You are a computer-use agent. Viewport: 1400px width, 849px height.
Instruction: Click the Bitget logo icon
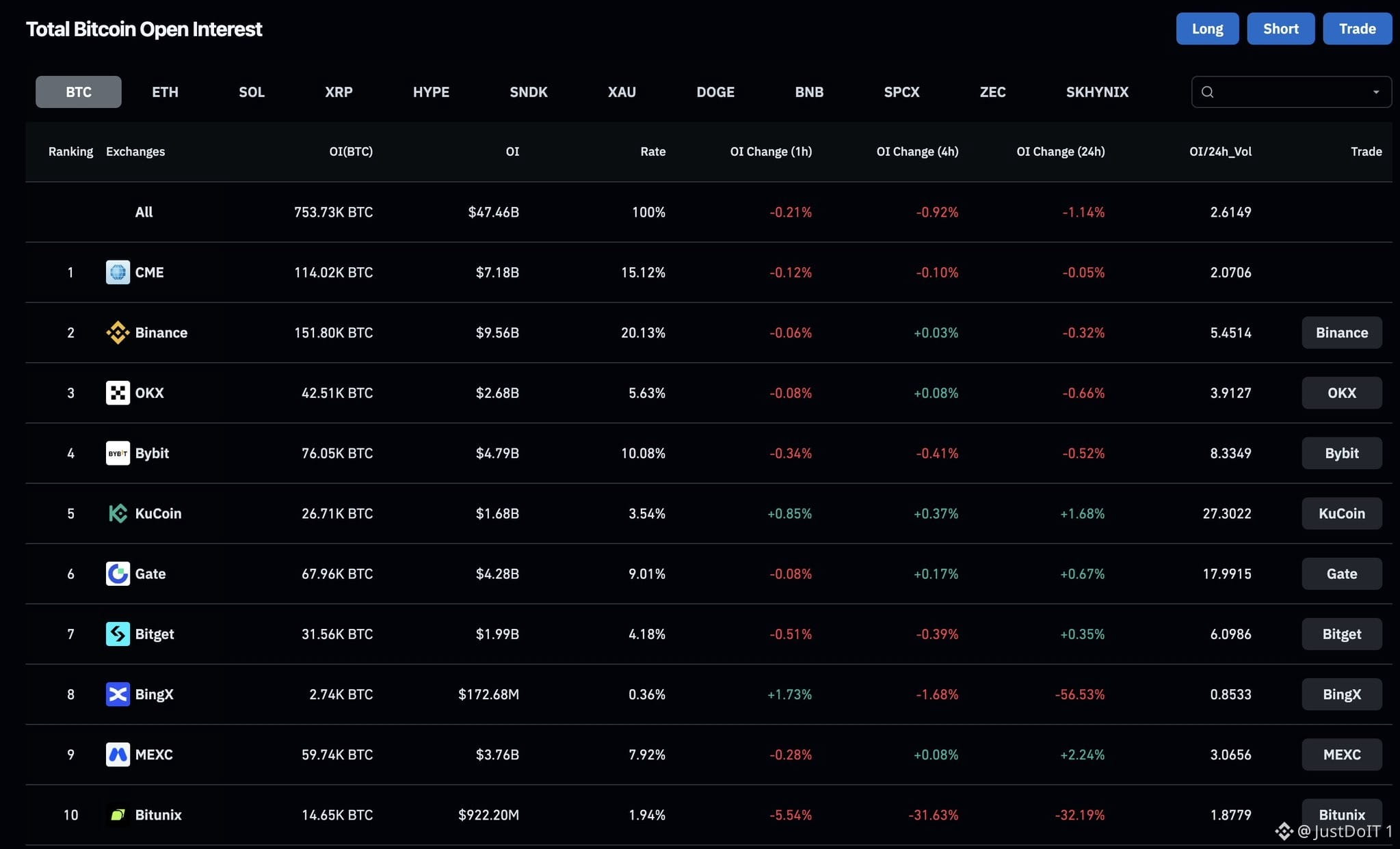(118, 634)
